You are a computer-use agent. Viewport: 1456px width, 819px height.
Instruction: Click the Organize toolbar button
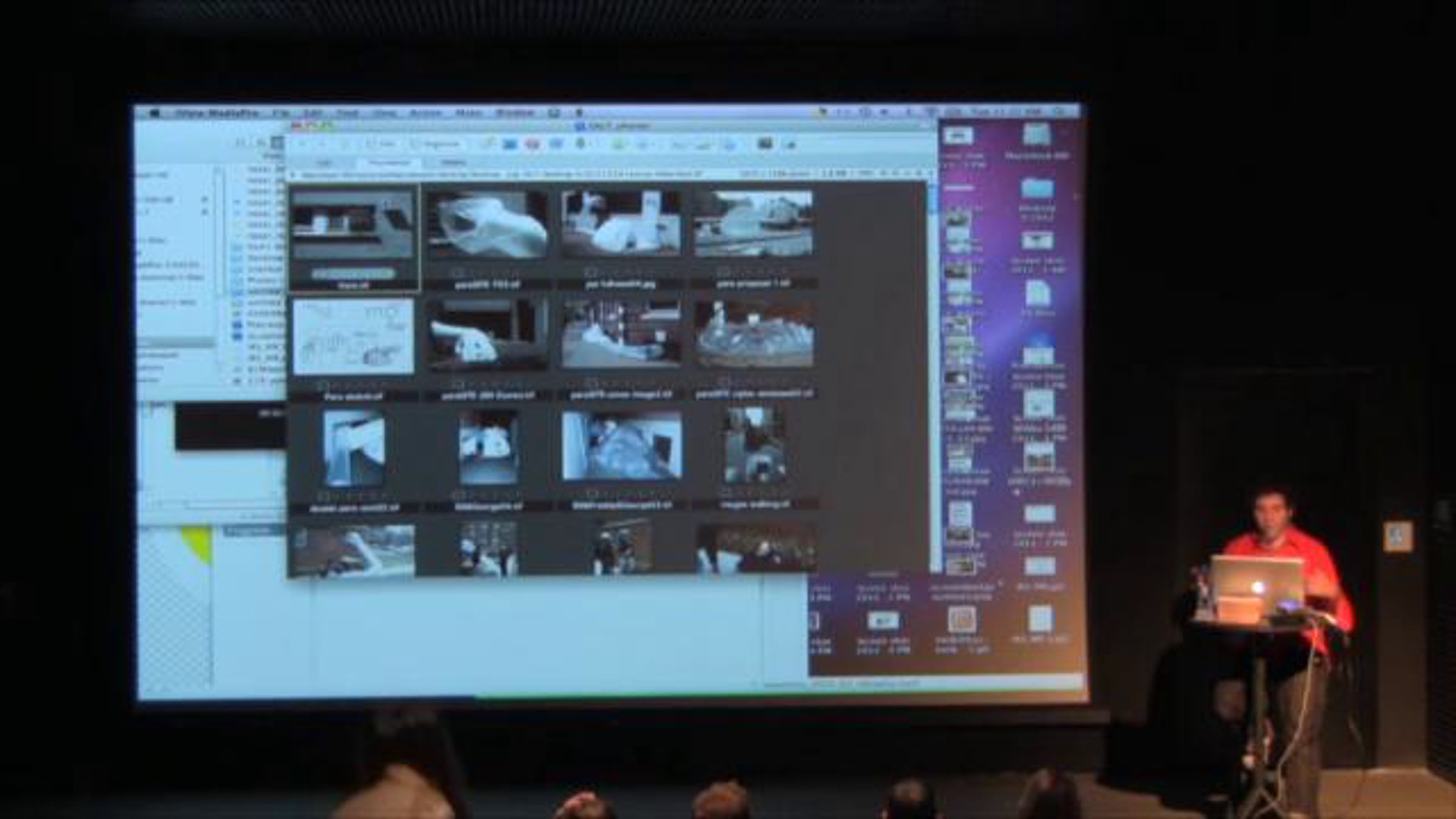(x=436, y=144)
